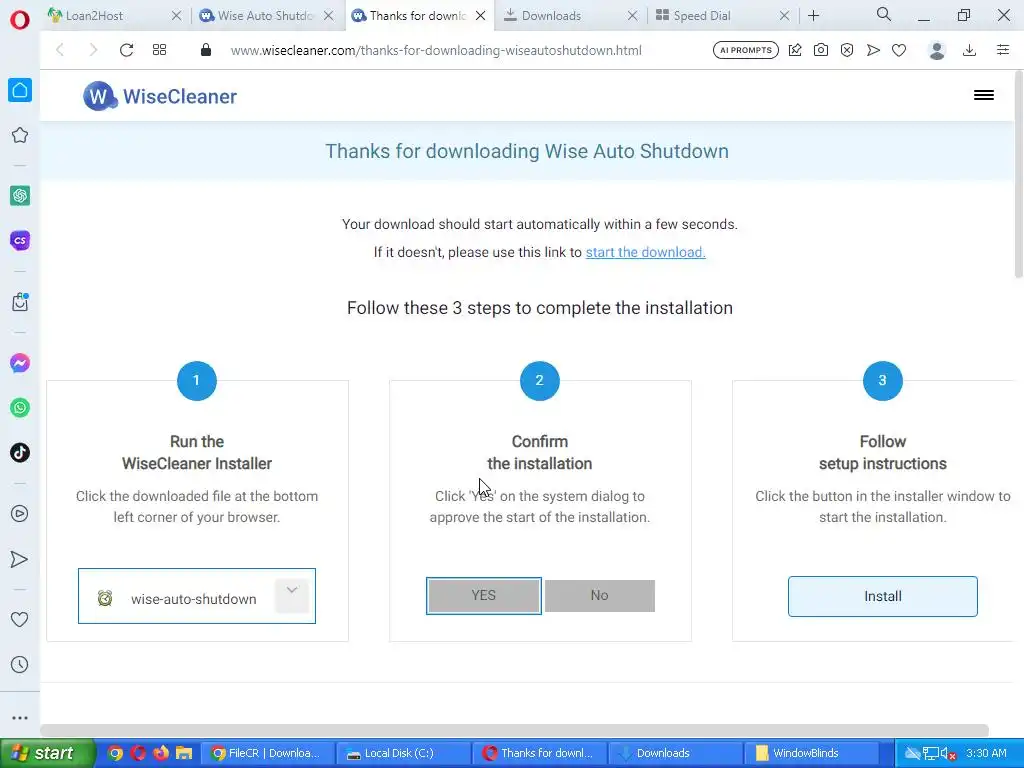
Task: Click the page URL address field
Action: coord(436,50)
